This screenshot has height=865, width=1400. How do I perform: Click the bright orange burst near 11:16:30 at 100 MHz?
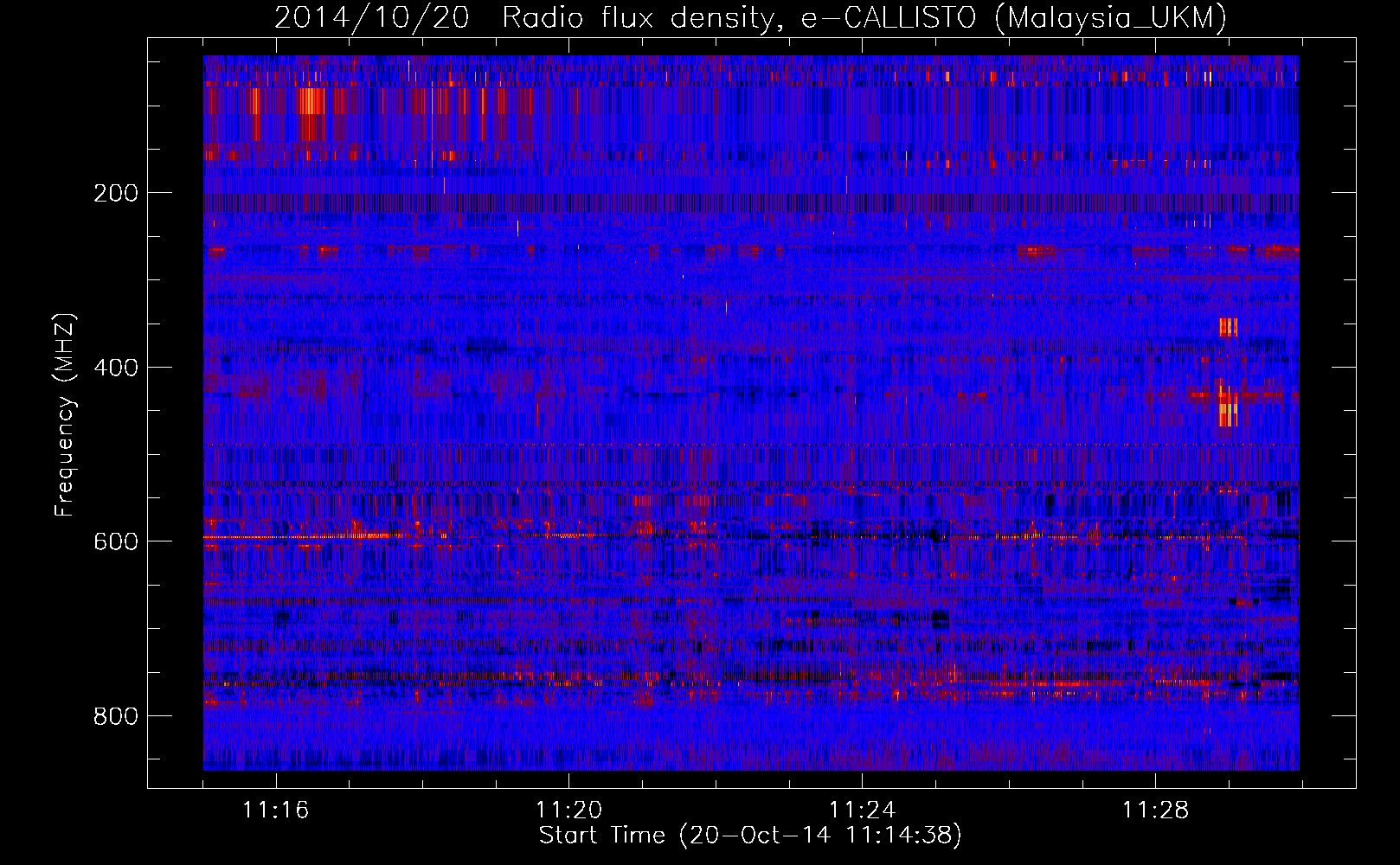(x=311, y=101)
